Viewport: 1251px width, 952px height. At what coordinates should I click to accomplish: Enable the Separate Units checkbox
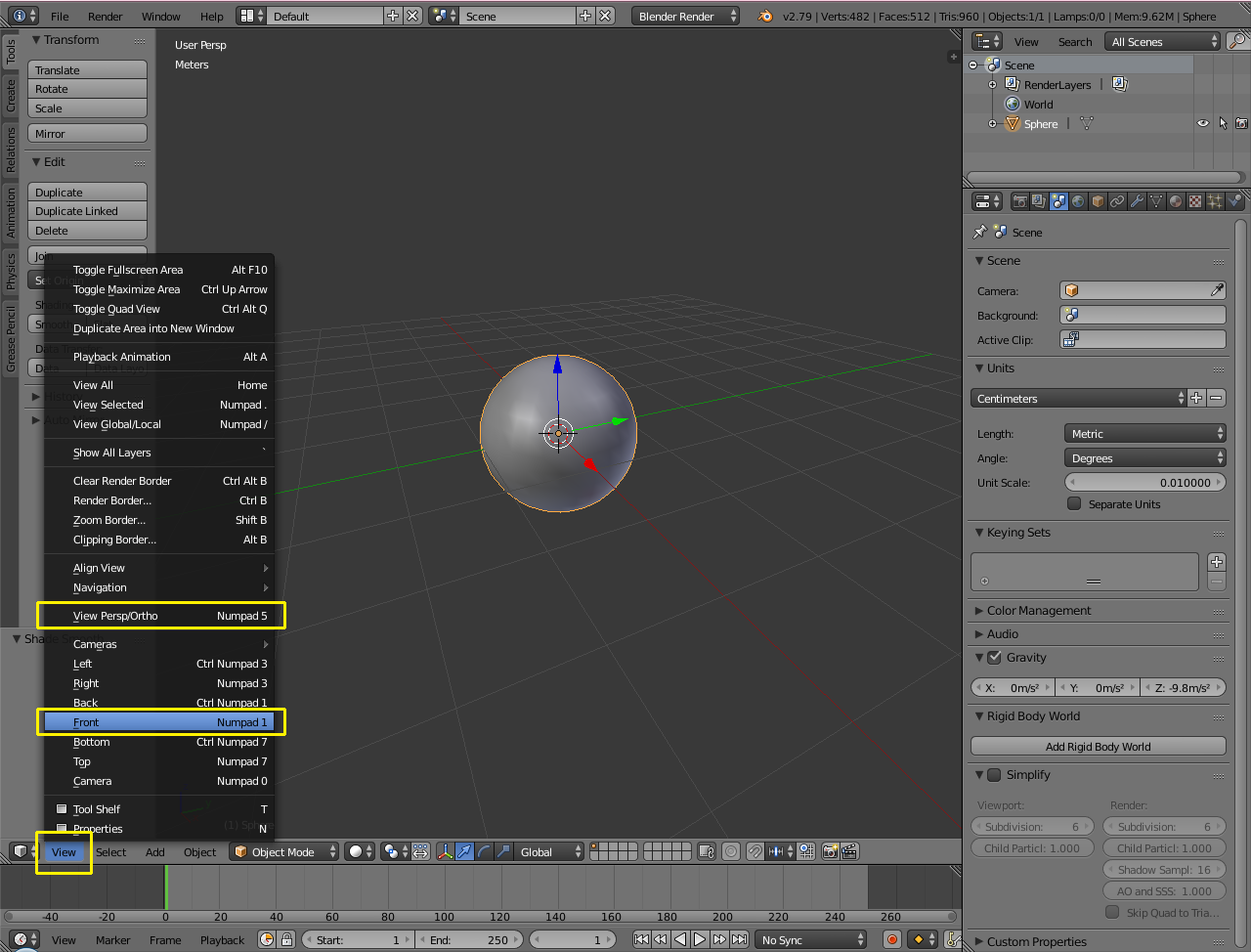1074,504
